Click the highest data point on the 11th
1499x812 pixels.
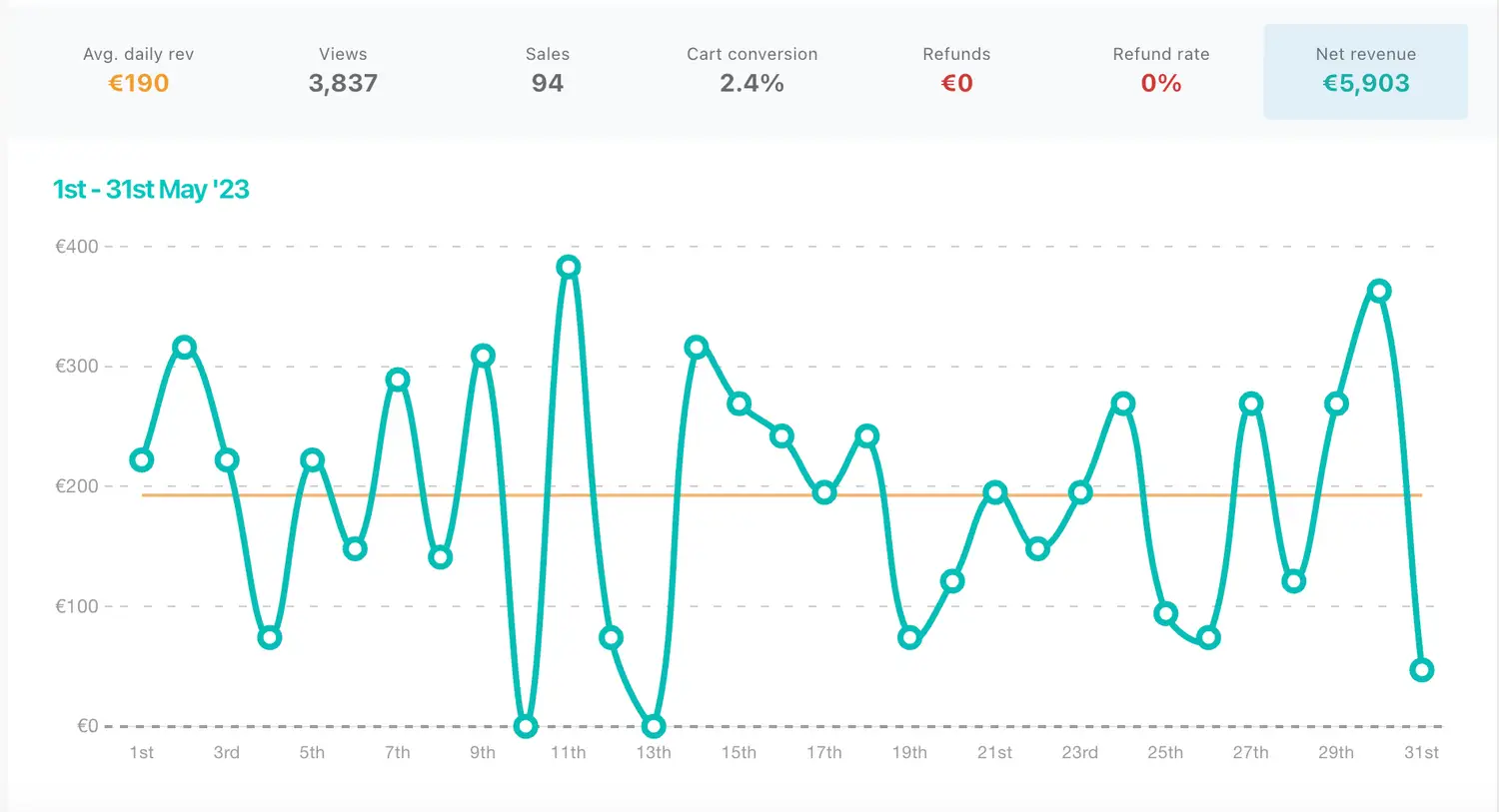(x=569, y=267)
